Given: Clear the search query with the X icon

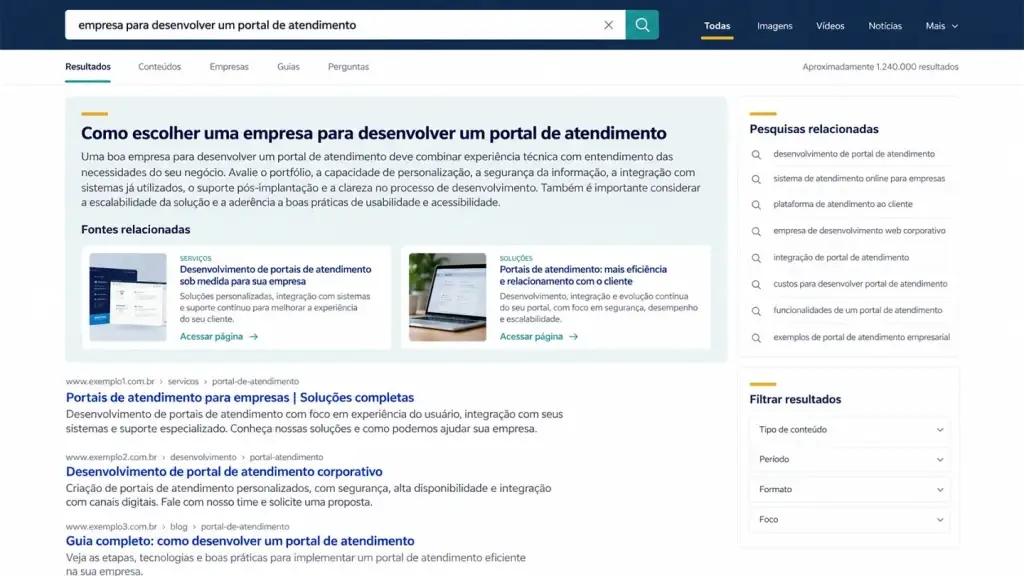Looking at the screenshot, I should pos(608,25).
